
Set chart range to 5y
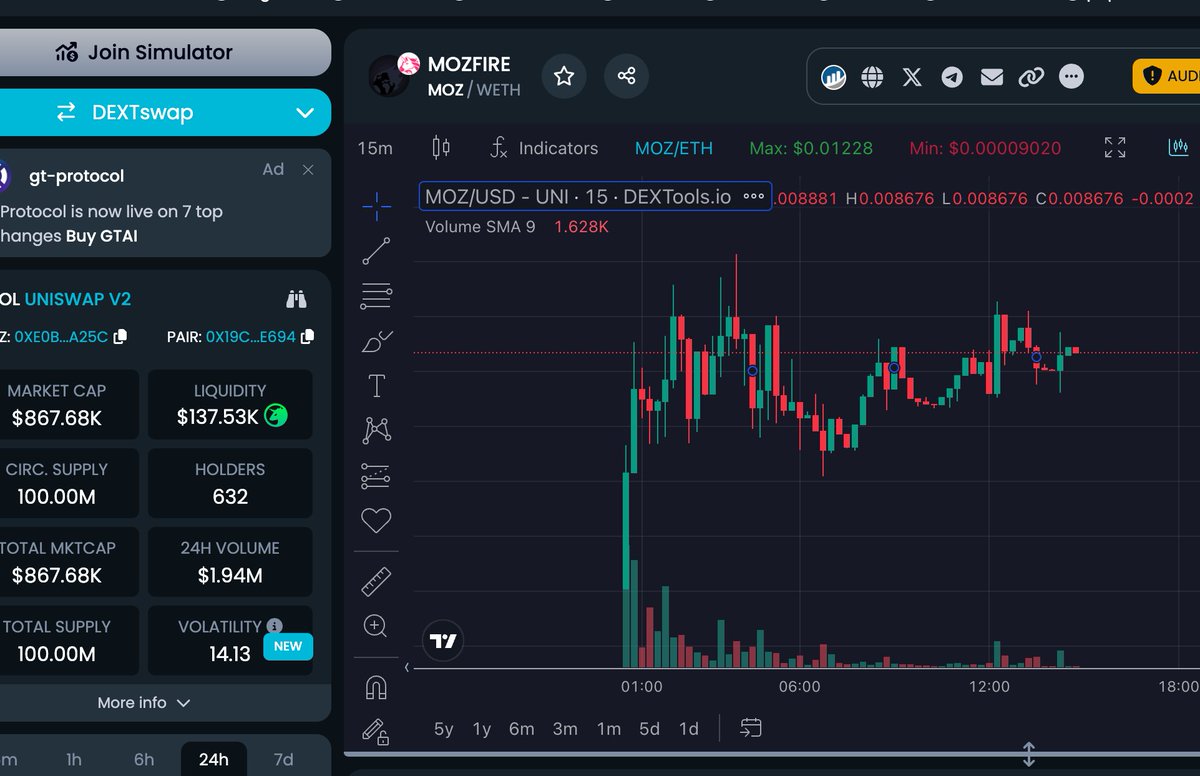tap(443, 729)
